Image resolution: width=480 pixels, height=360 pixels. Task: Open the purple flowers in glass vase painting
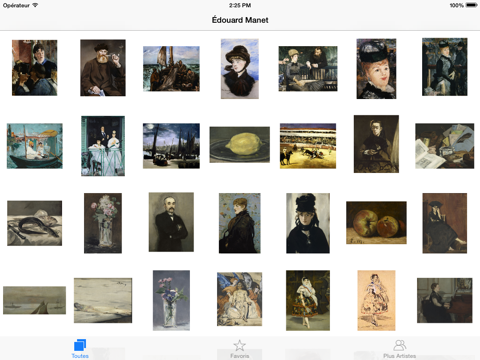(171, 300)
